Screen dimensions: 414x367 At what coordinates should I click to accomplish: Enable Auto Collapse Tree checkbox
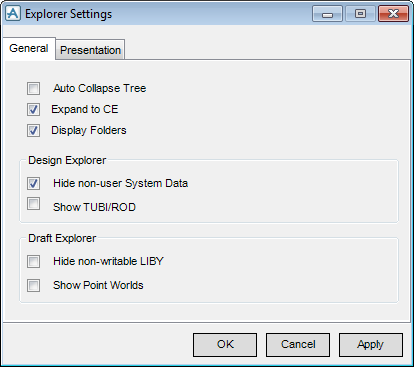click(x=33, y=88)
